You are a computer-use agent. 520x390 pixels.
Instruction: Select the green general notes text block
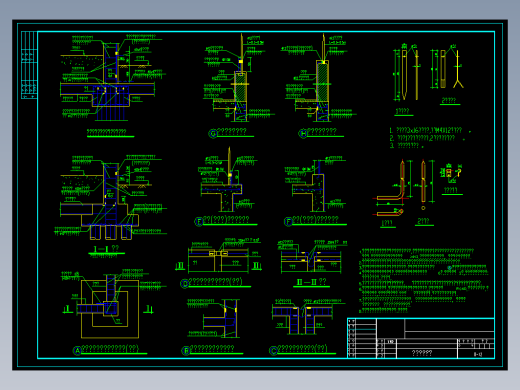424,281
